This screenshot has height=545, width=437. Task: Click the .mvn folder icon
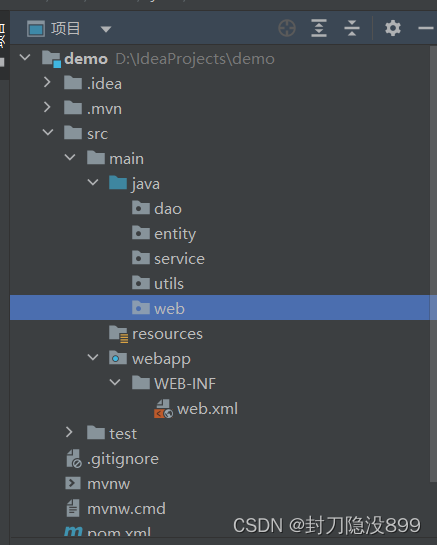tap(73, 108)
